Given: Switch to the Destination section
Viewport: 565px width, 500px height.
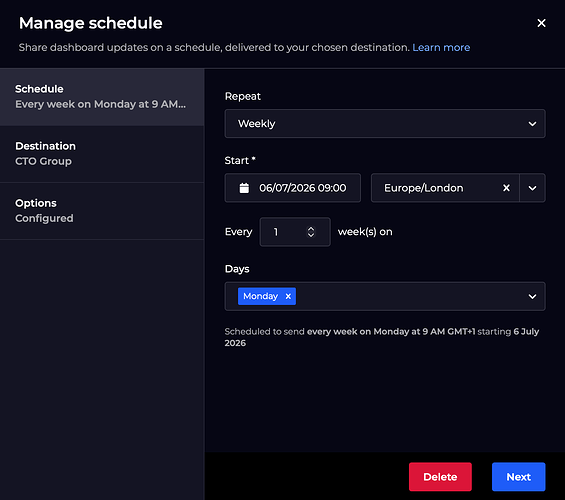Looking at the screenshot, I should tap(102, 154).
